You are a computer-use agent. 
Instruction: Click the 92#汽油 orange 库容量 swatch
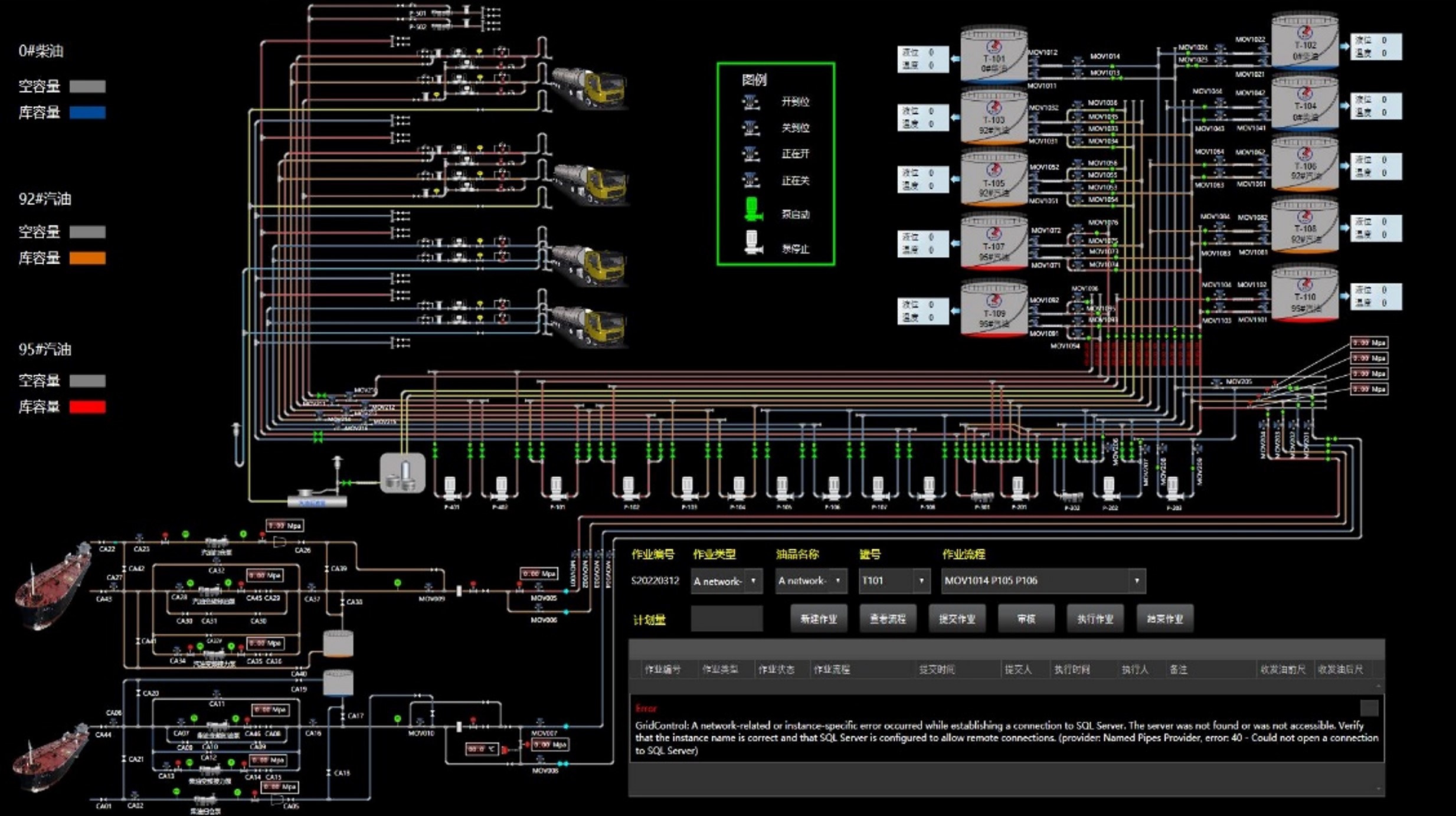(87, 258)
